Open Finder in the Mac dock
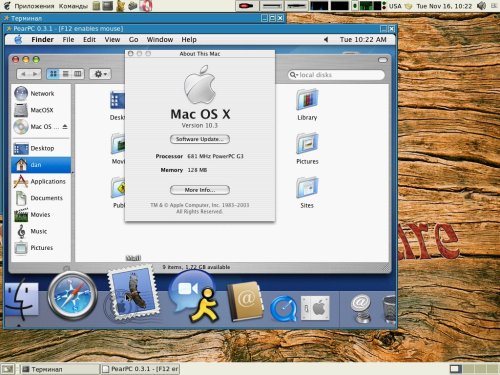This screenshot has width=500, height=375. point(21,300)
